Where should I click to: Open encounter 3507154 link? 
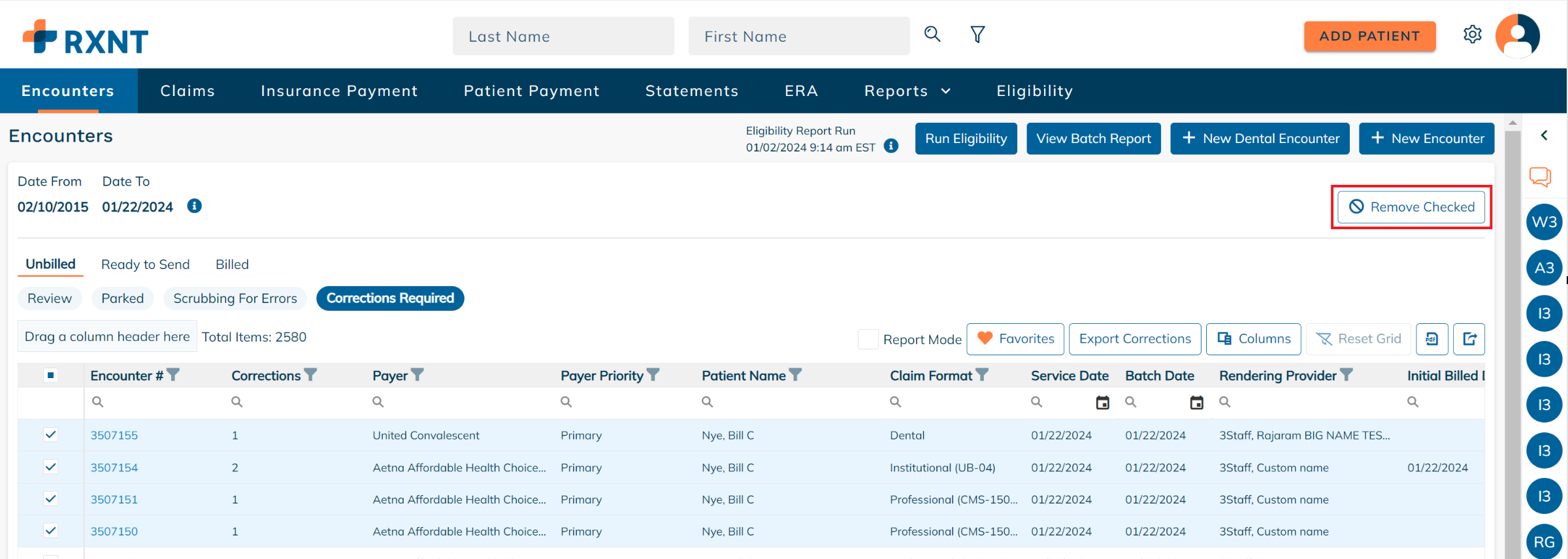[x=114, y=468]
